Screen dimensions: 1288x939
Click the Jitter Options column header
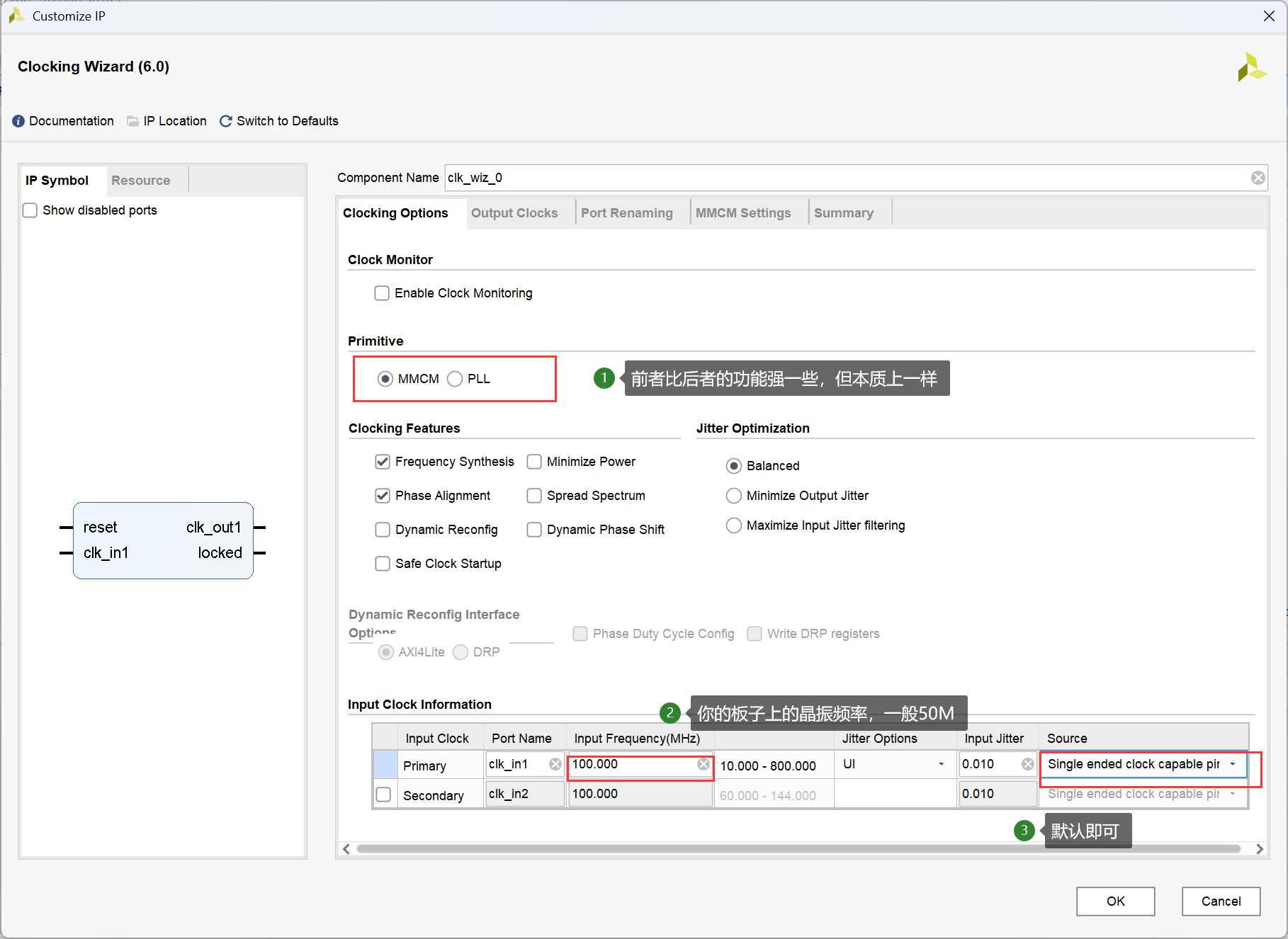point(879,739)
